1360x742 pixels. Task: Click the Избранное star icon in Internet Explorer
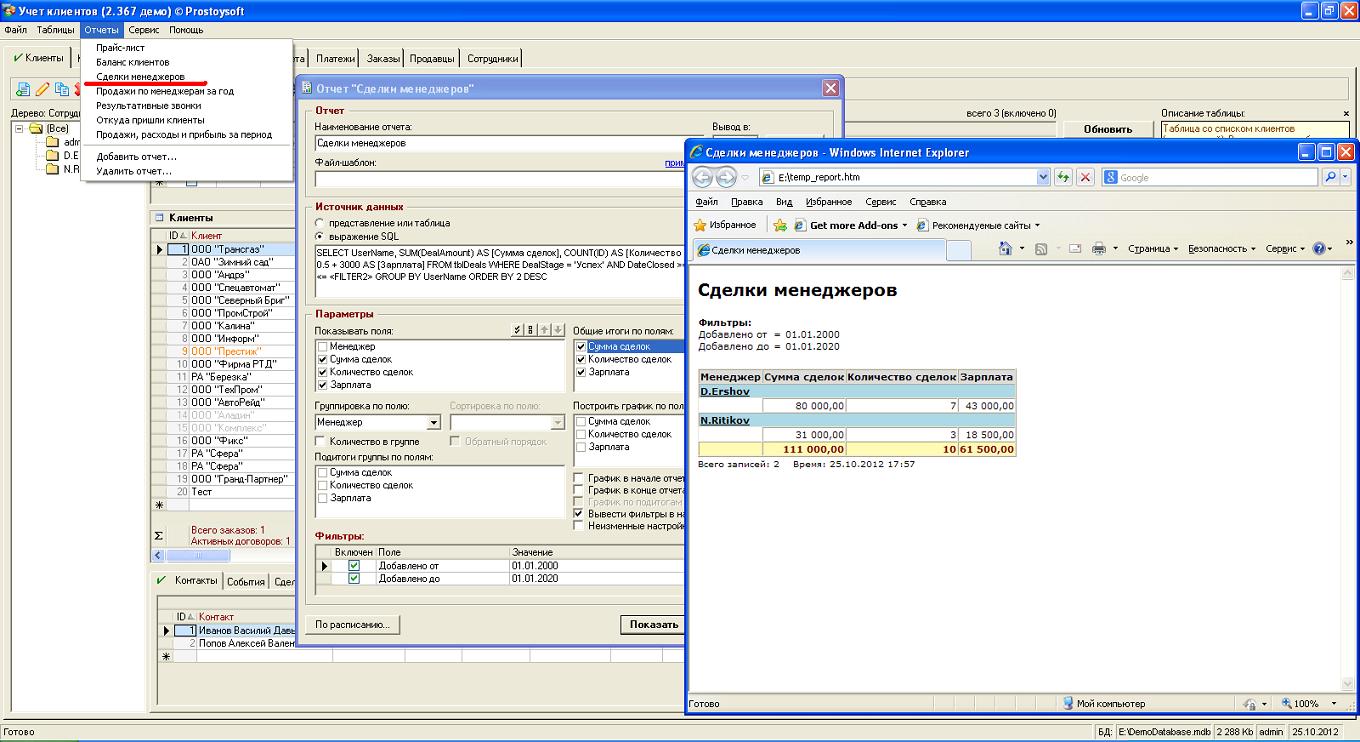[700, 225]
